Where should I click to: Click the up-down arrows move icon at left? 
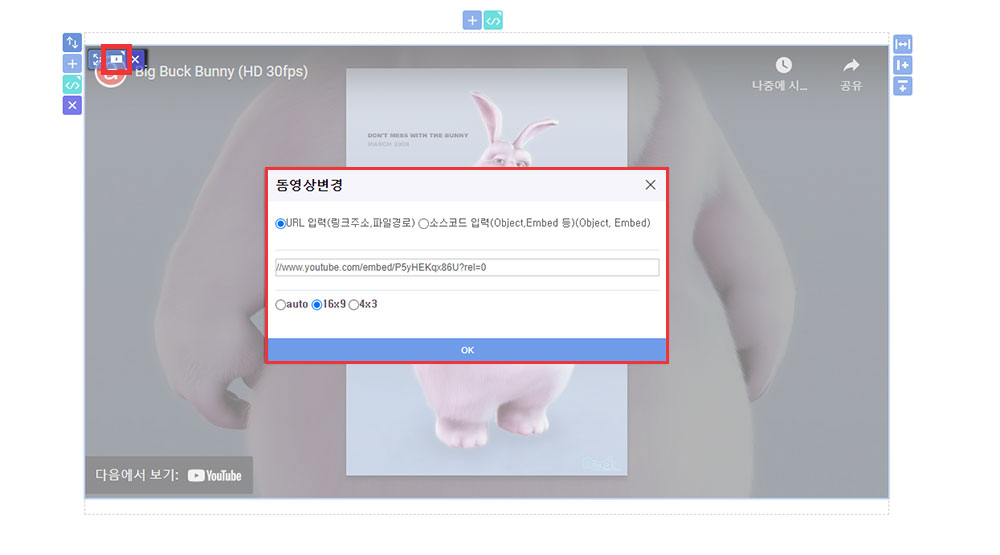[72, 42]
